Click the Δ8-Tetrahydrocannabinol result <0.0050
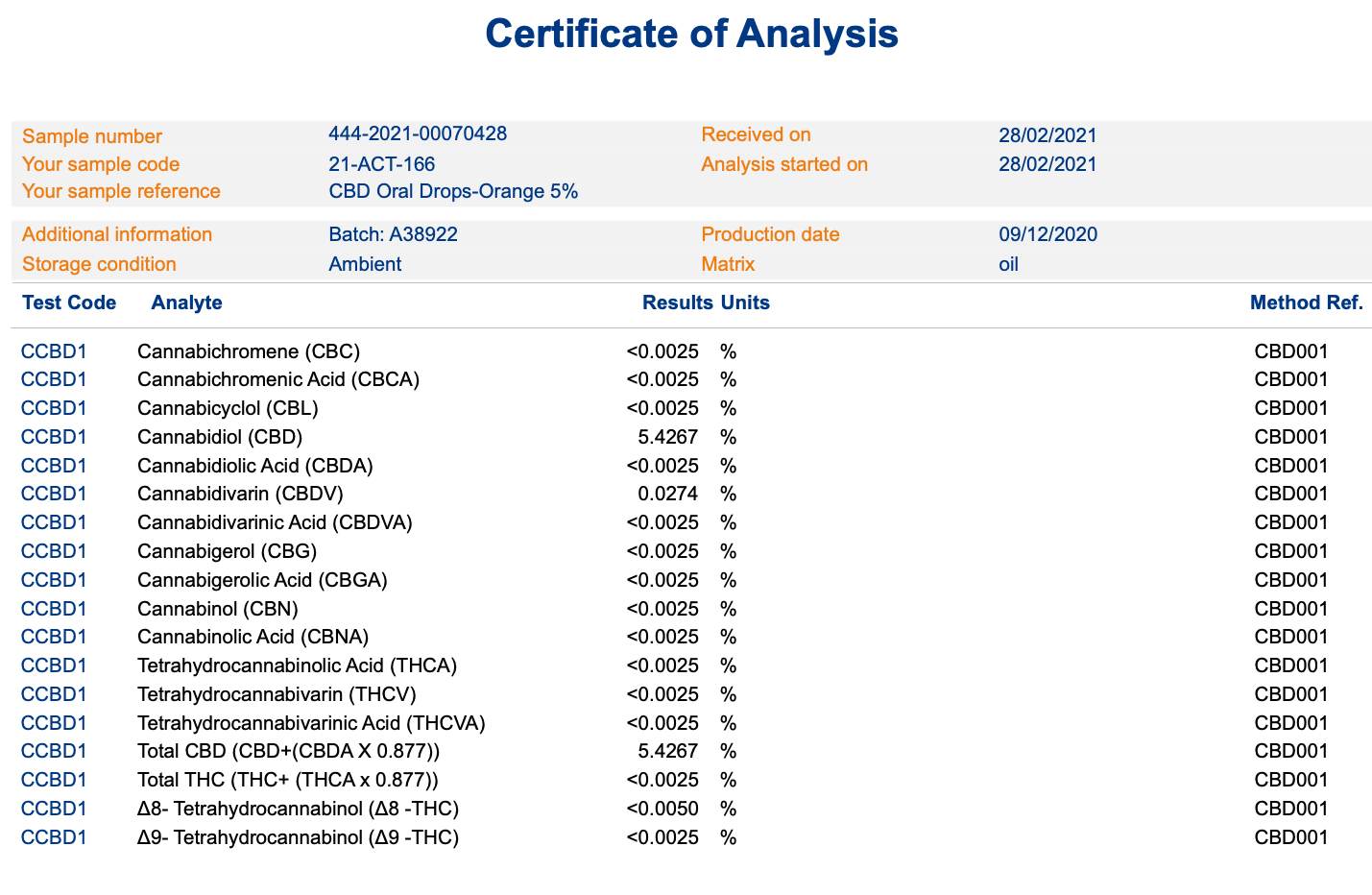 point(662,809)
